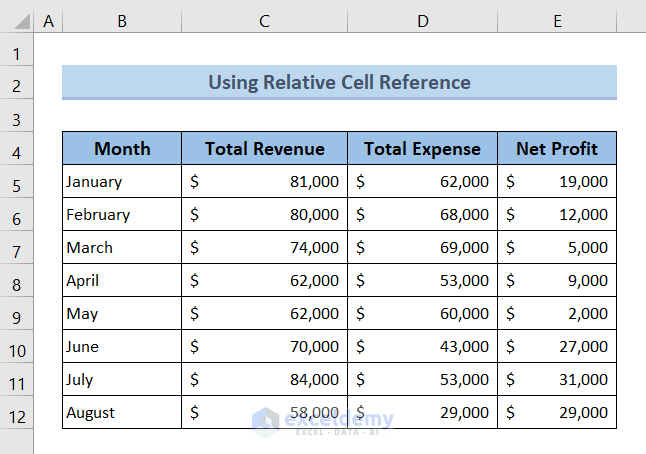Screen dimensions: 646x454
Task: Click the 'Total Expense' header cell
Action: (422, 149)
